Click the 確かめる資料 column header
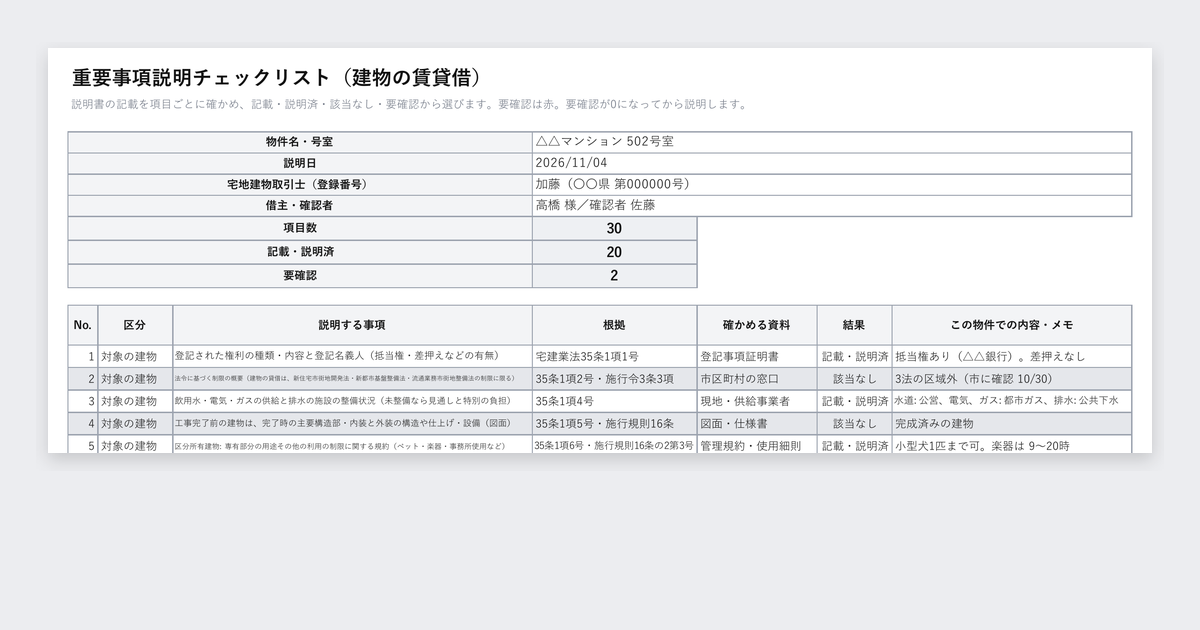1200x630 pixels. click(757, 325)
